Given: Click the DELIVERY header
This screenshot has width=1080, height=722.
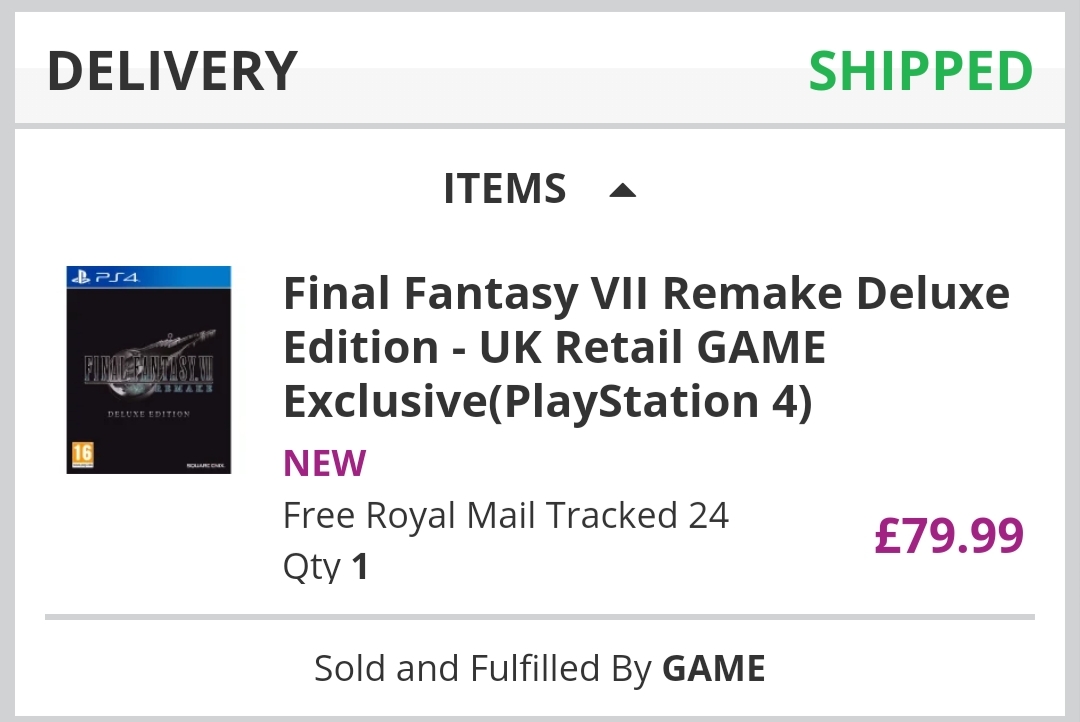Looking at the screenshot, I should (172, 71).
